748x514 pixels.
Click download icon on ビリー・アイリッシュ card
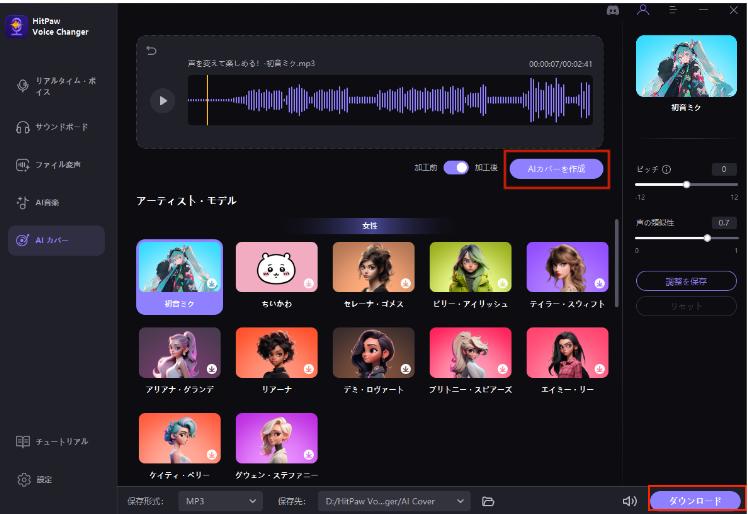502,283
